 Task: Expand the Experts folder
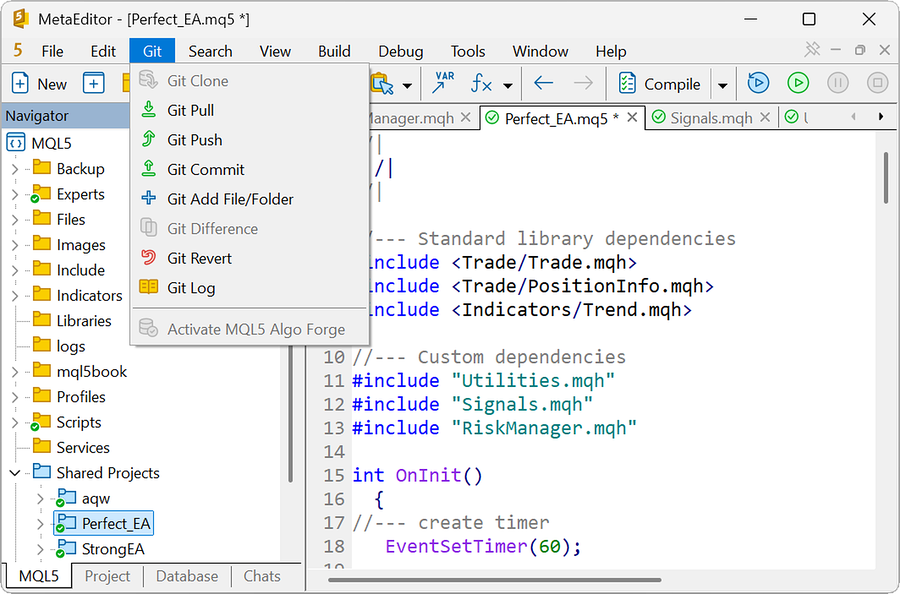click(15, 195)
